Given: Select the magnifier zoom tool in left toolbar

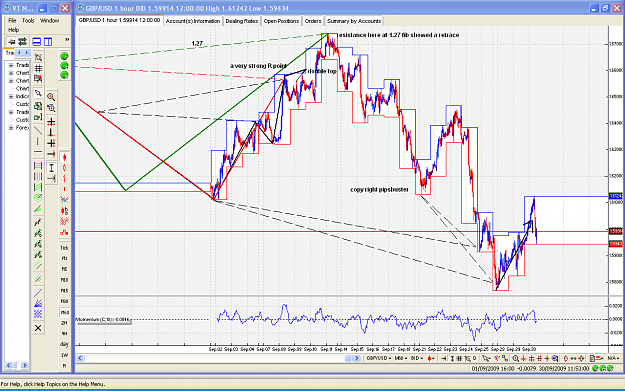Looking at the screenshot, I should tap(51, 96).
